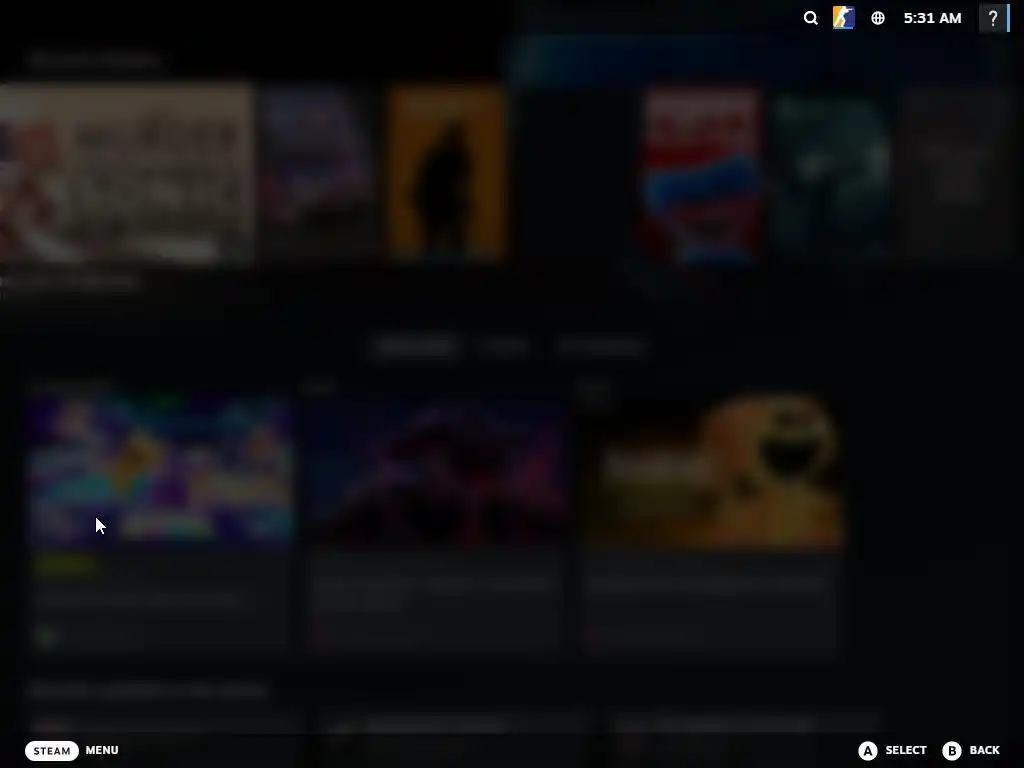This screenshot has height=768, width=1024.
Task: Click the 5:31 AM clock
Action: click(932, 18)
